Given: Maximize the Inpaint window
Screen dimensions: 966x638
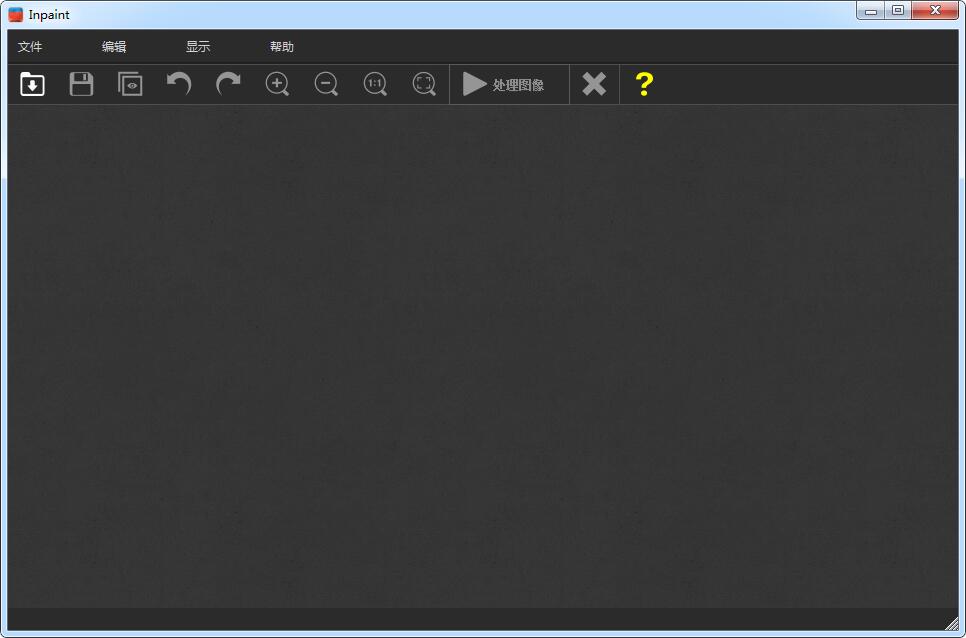Looking at the screenshot, I should (898, 11).
